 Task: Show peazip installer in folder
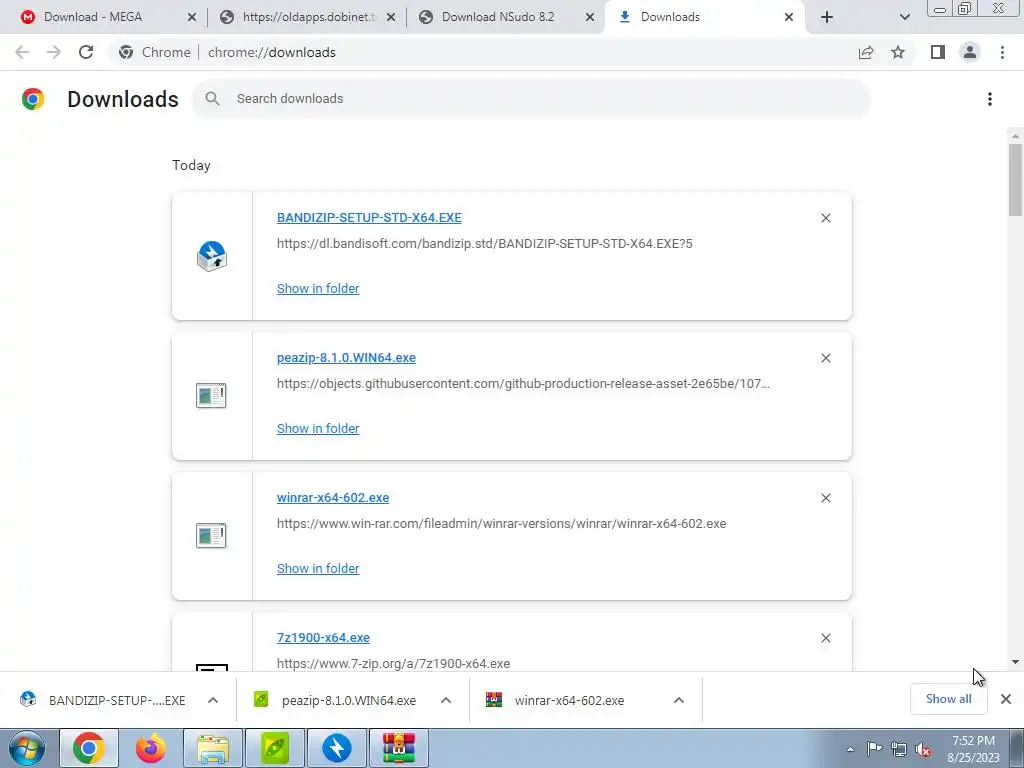click(x=318, y=428)
